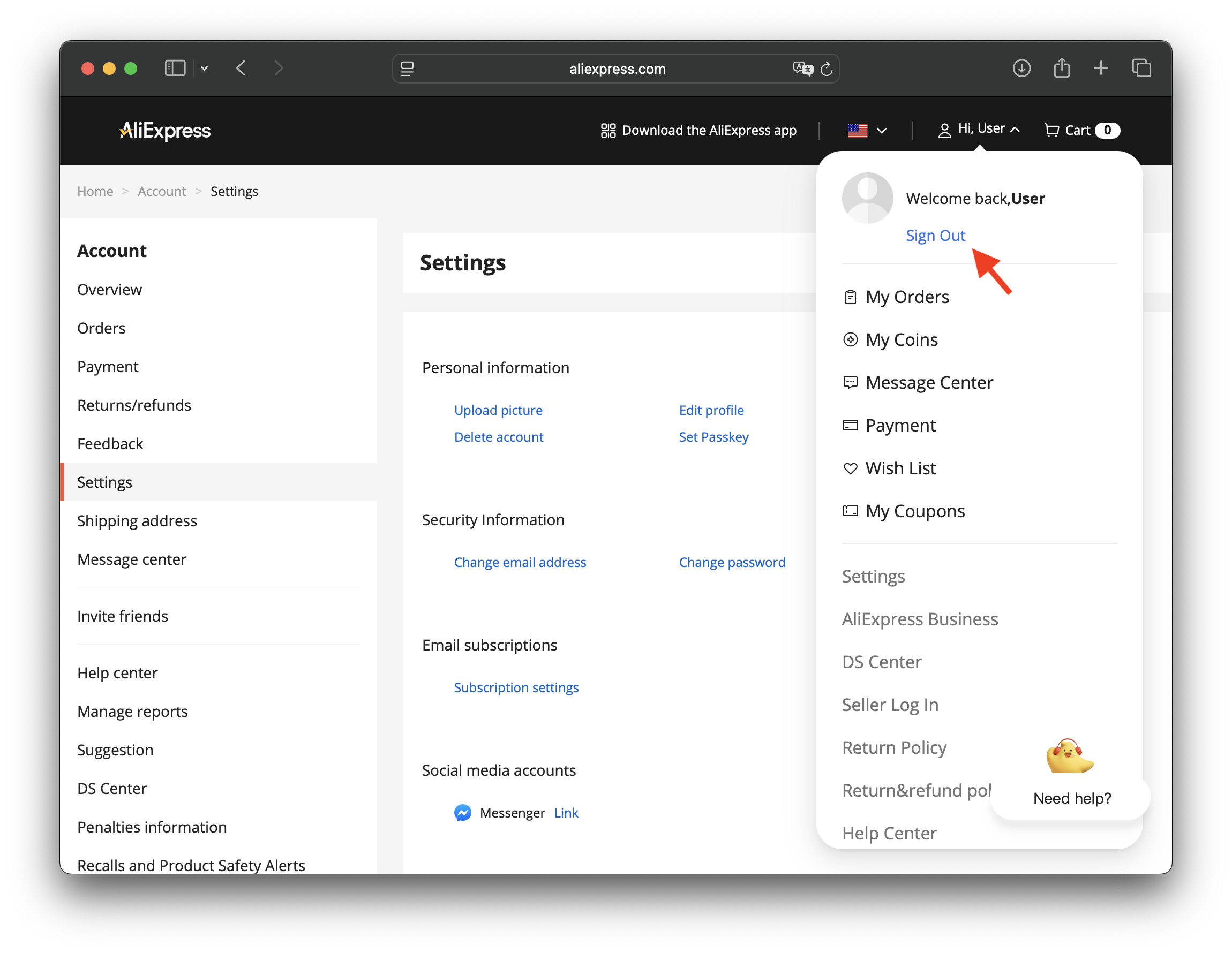Open sidebar options chevron dropdown
The height and width of the screenshot is (953, 1232).
pyautogui.click(x=204, y=68)
